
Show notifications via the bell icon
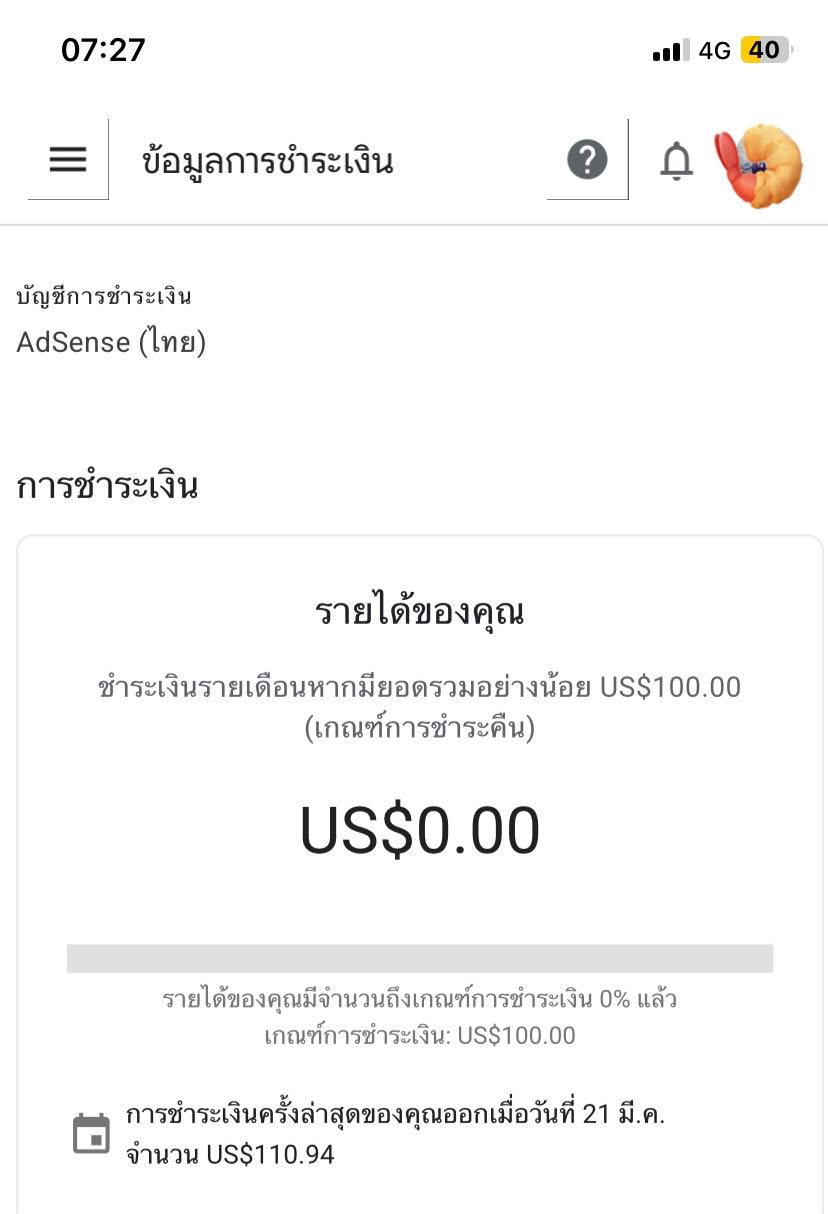[677, 161]
